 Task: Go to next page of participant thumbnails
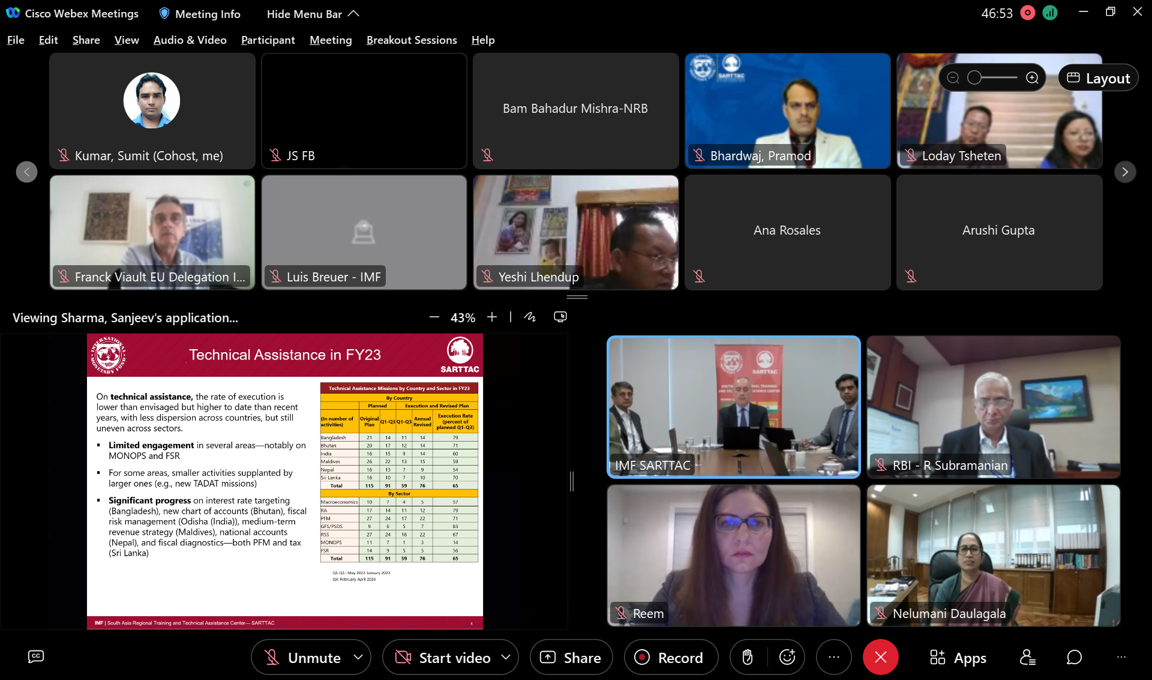click(1125, 172)
